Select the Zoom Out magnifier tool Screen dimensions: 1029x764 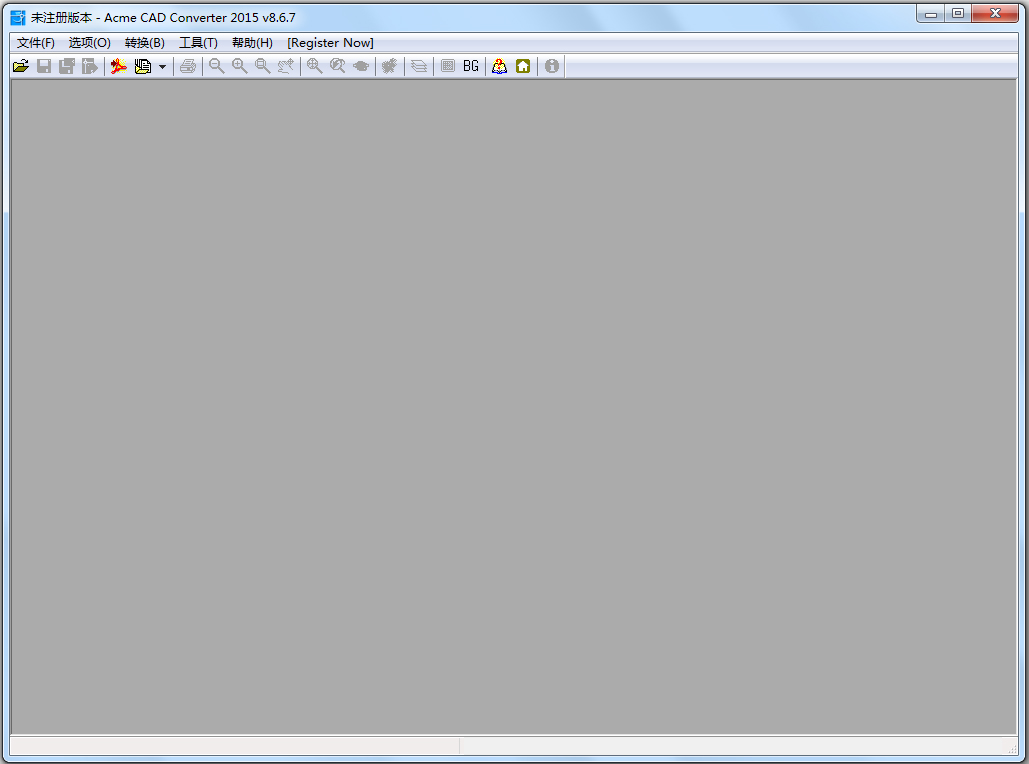[216, 65]
